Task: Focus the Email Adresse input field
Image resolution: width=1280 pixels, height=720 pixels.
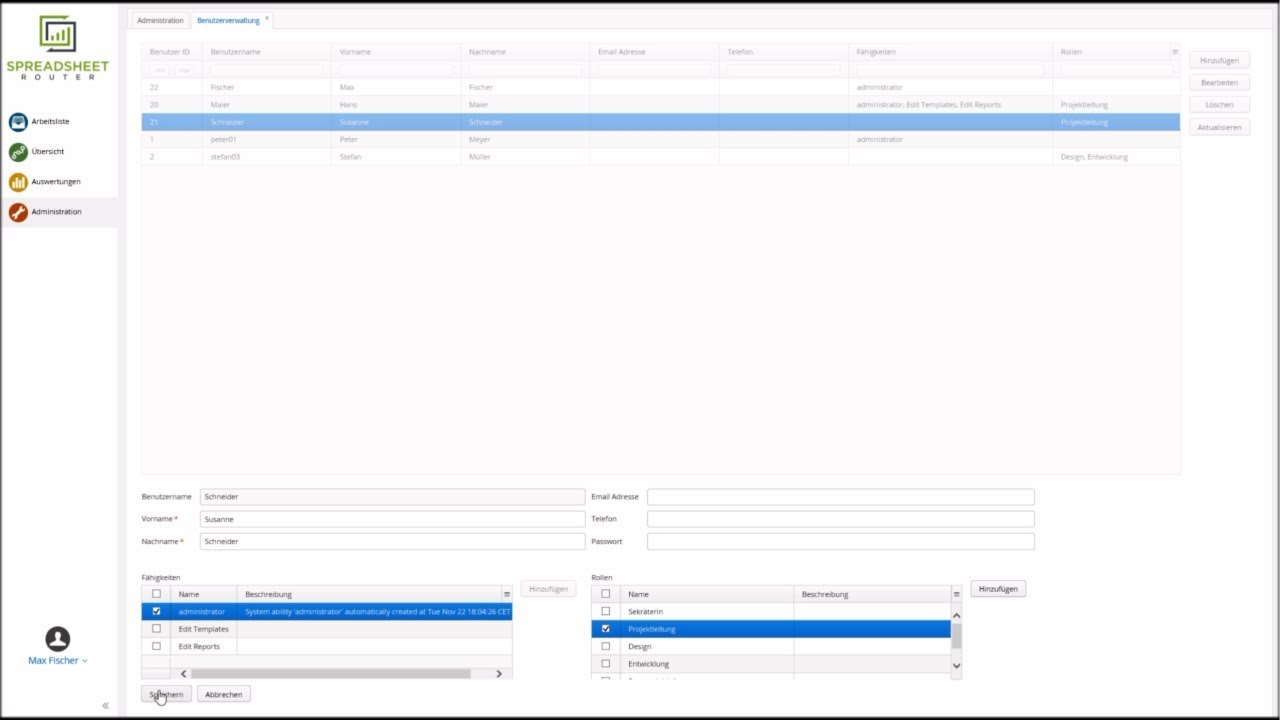Action: (840, 497)
